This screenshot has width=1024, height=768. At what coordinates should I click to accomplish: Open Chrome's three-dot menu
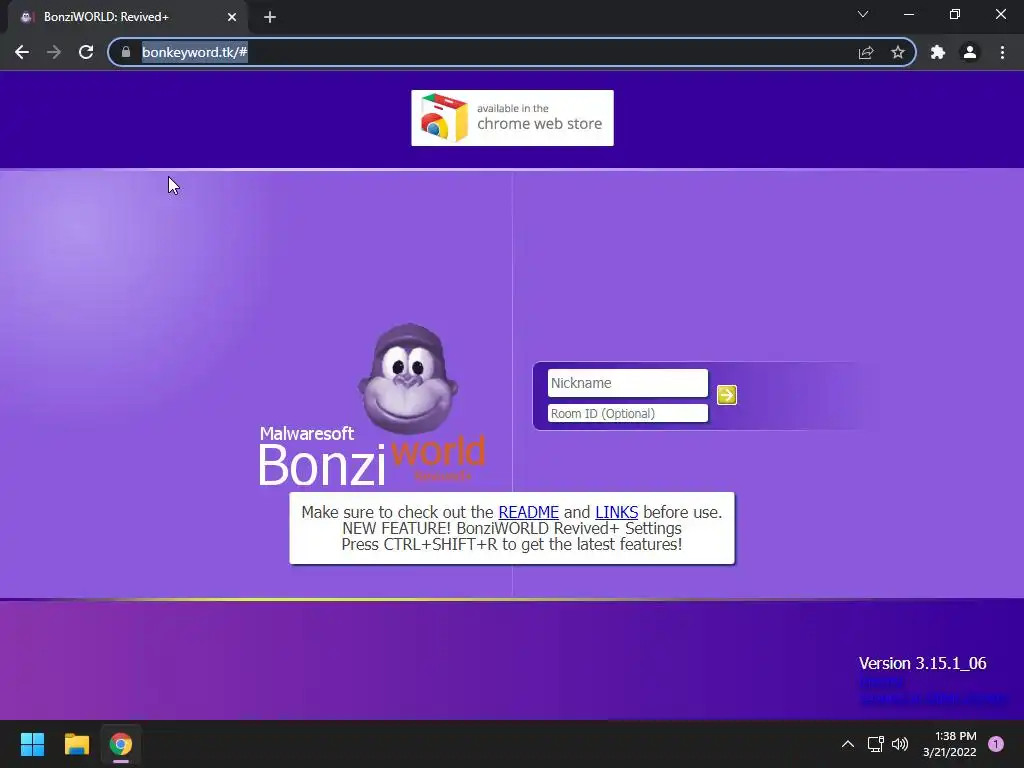click(1002, 52)
